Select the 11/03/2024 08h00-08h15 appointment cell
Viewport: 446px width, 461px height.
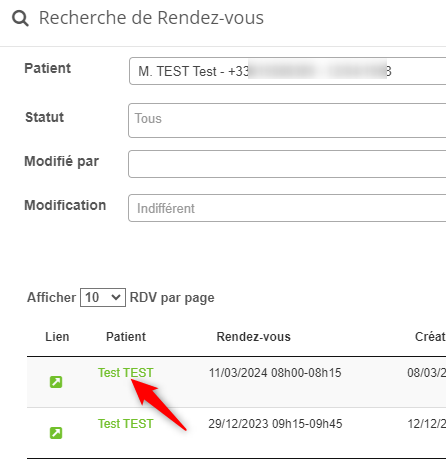(275, 373)
